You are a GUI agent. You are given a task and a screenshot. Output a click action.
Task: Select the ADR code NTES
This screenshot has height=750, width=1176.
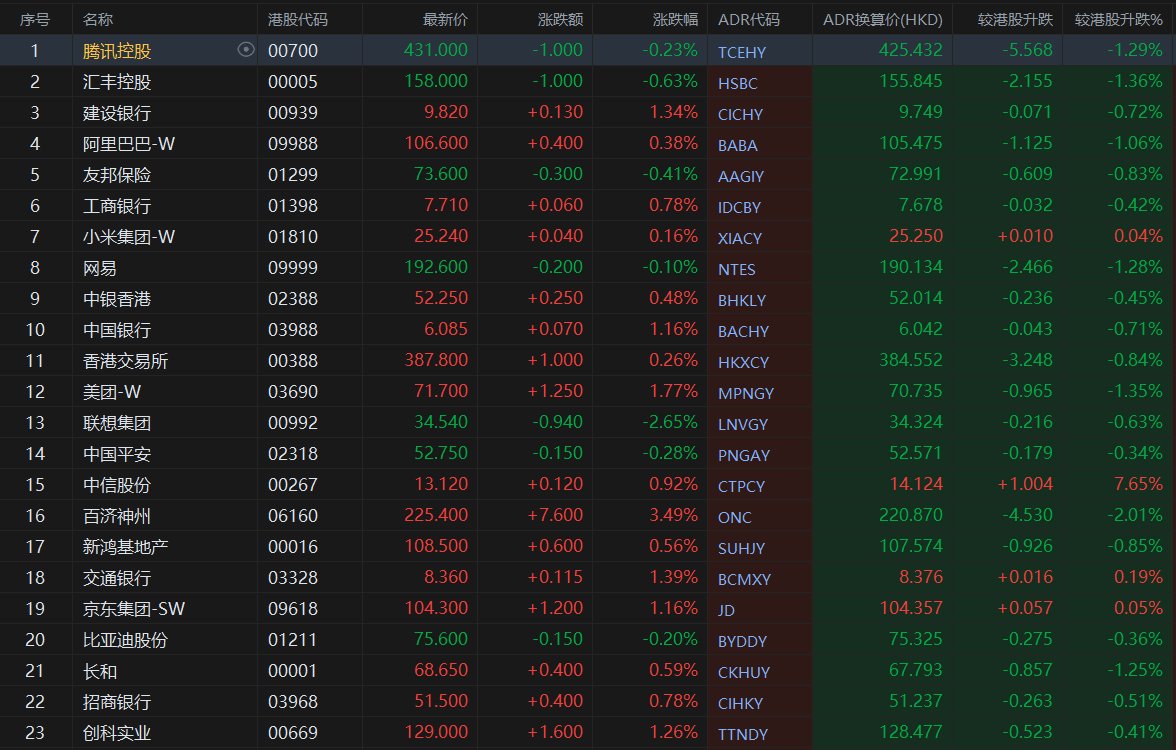tap(736, 269)
